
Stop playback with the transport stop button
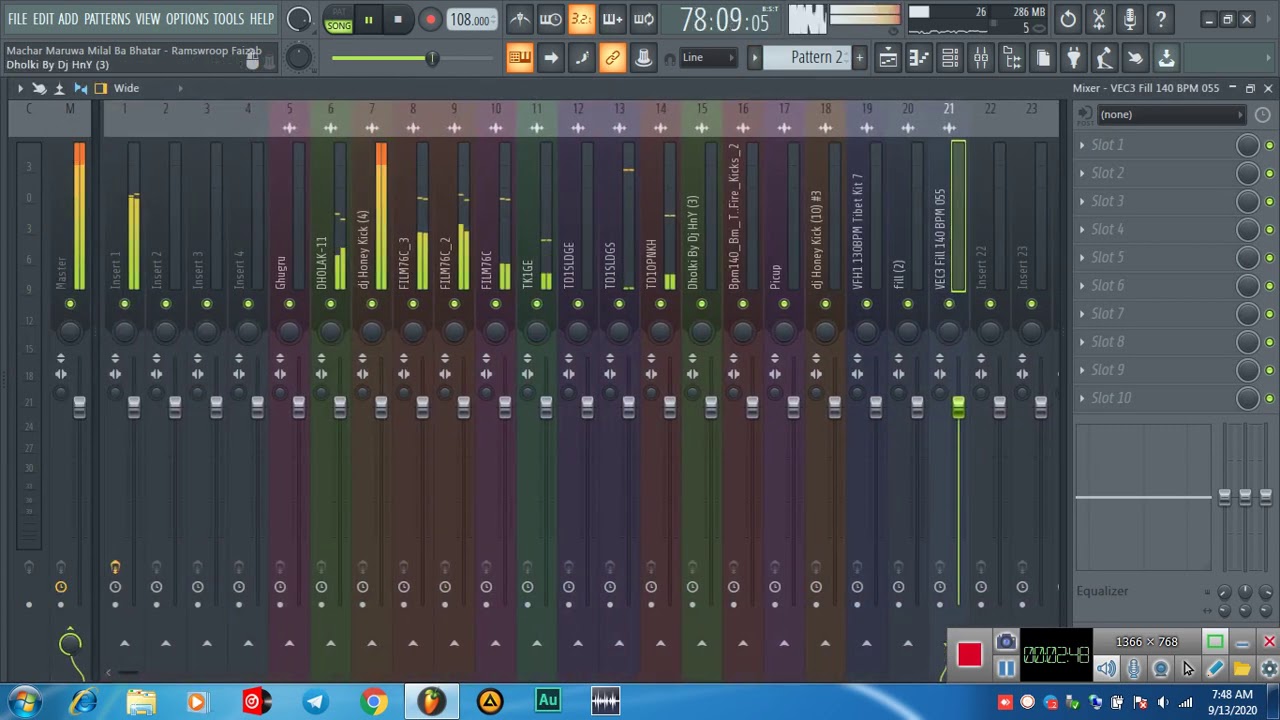398,20
